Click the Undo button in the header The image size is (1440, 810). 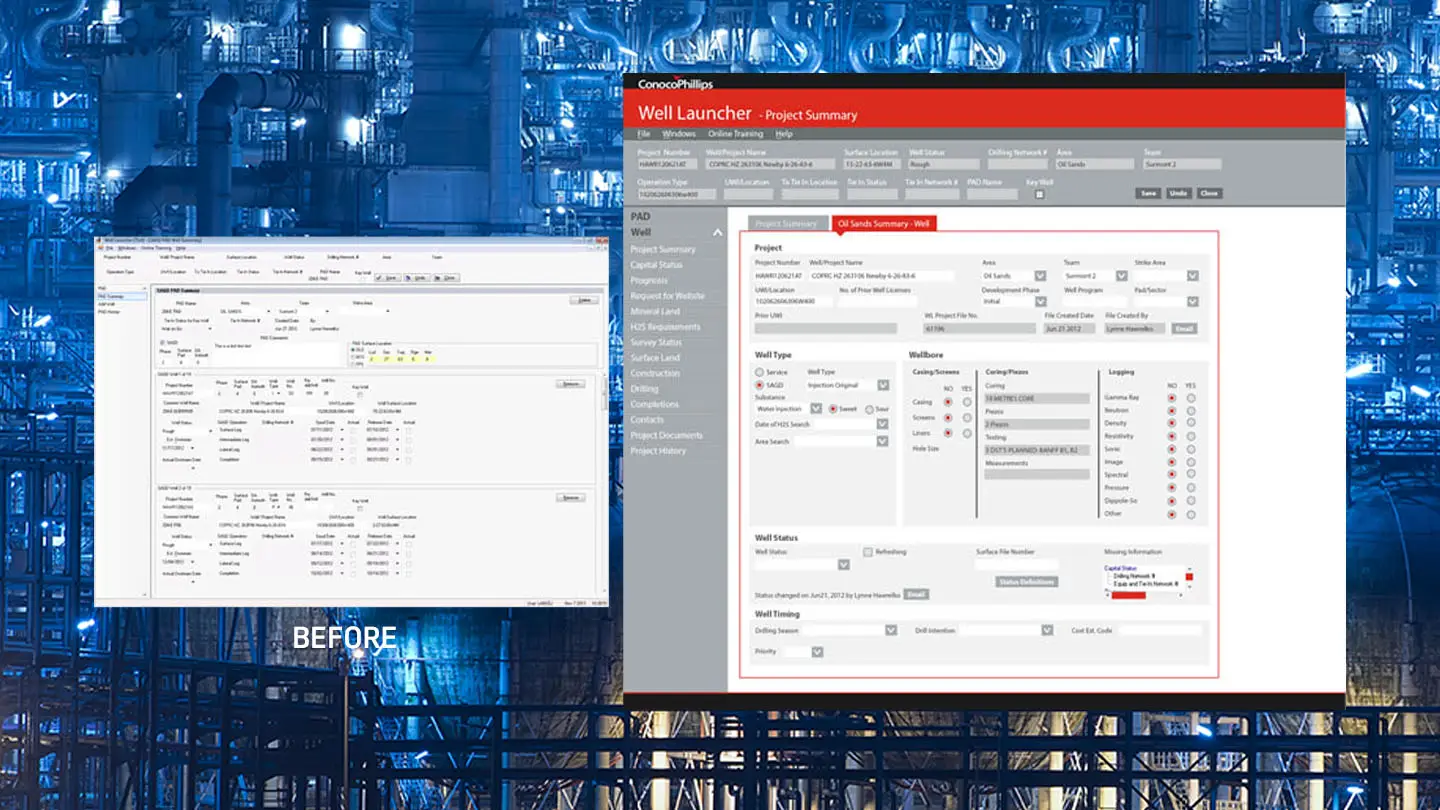1178,193
